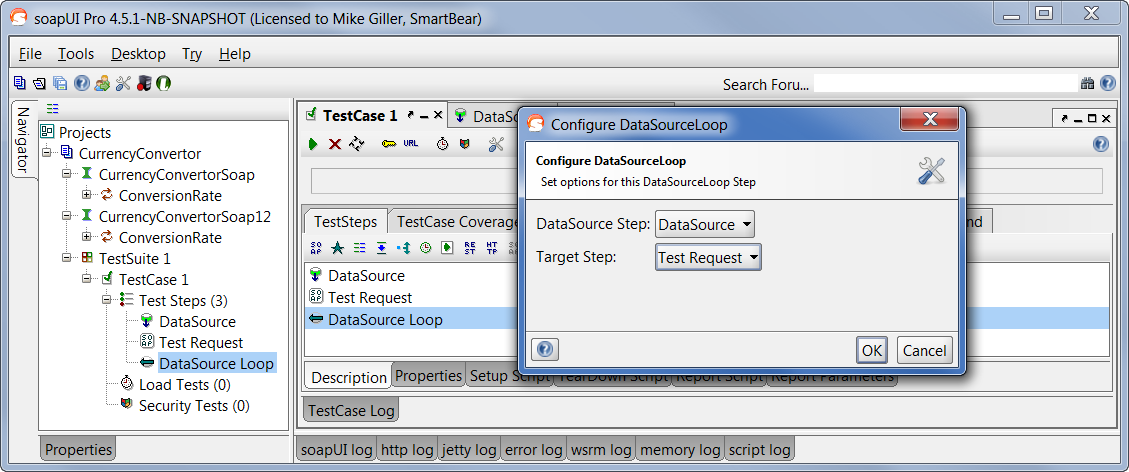The height and width of the screenshot is (472, 1129).
Task: Open the Desktop menu
Action: (138, 54)
